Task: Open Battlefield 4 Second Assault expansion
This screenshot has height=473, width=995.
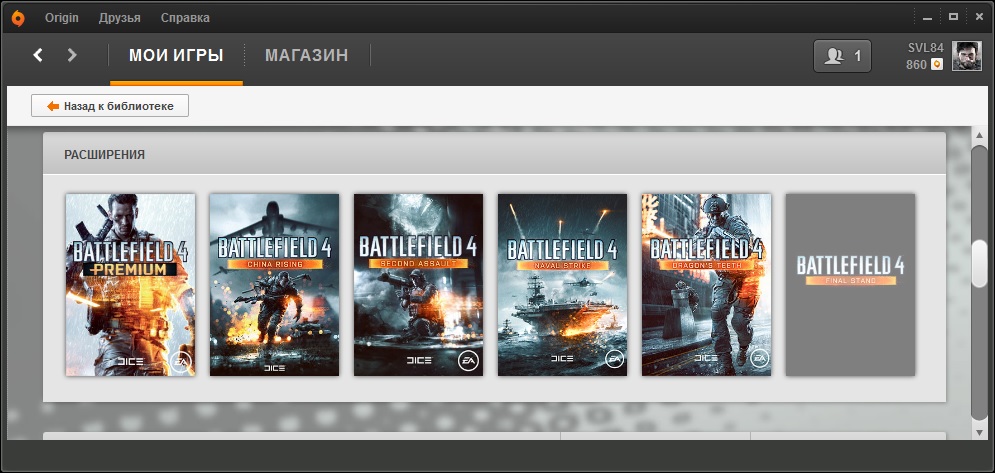Action: [418, 284]
